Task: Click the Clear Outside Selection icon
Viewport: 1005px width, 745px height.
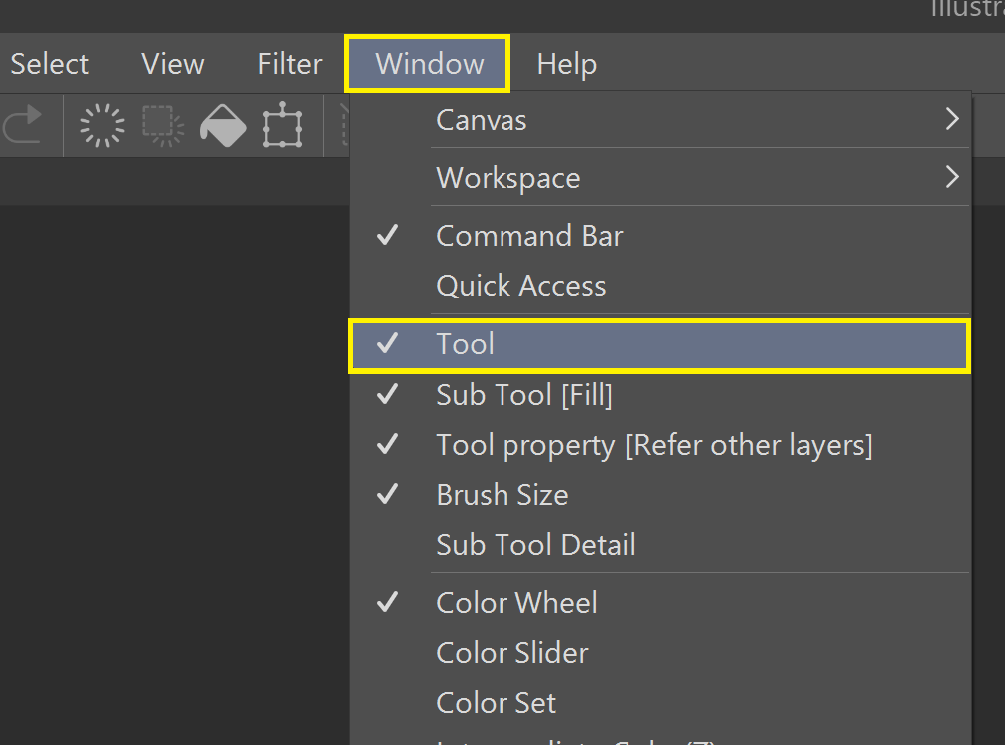Action: 162,126
